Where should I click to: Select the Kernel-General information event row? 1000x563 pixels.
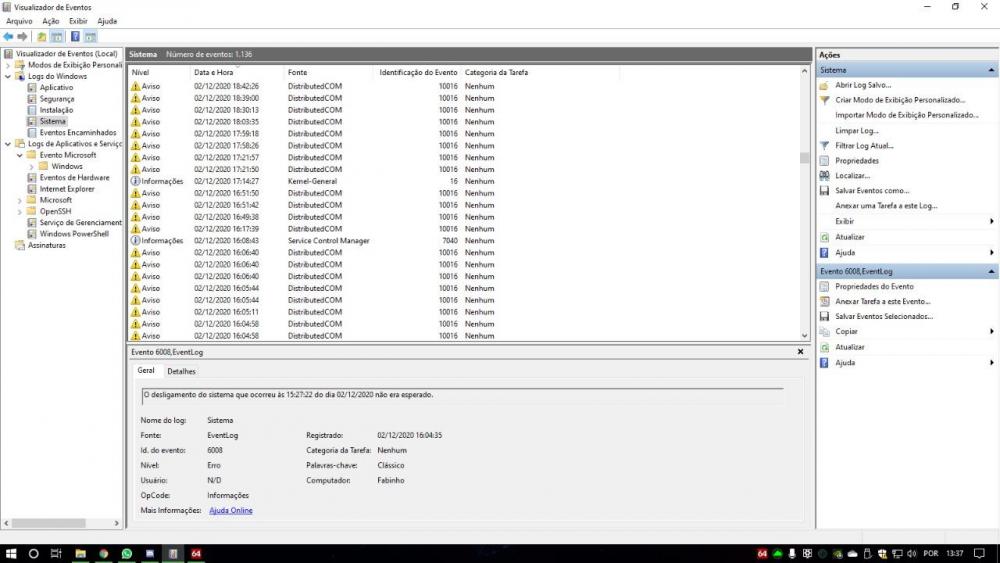coord(466,181)
